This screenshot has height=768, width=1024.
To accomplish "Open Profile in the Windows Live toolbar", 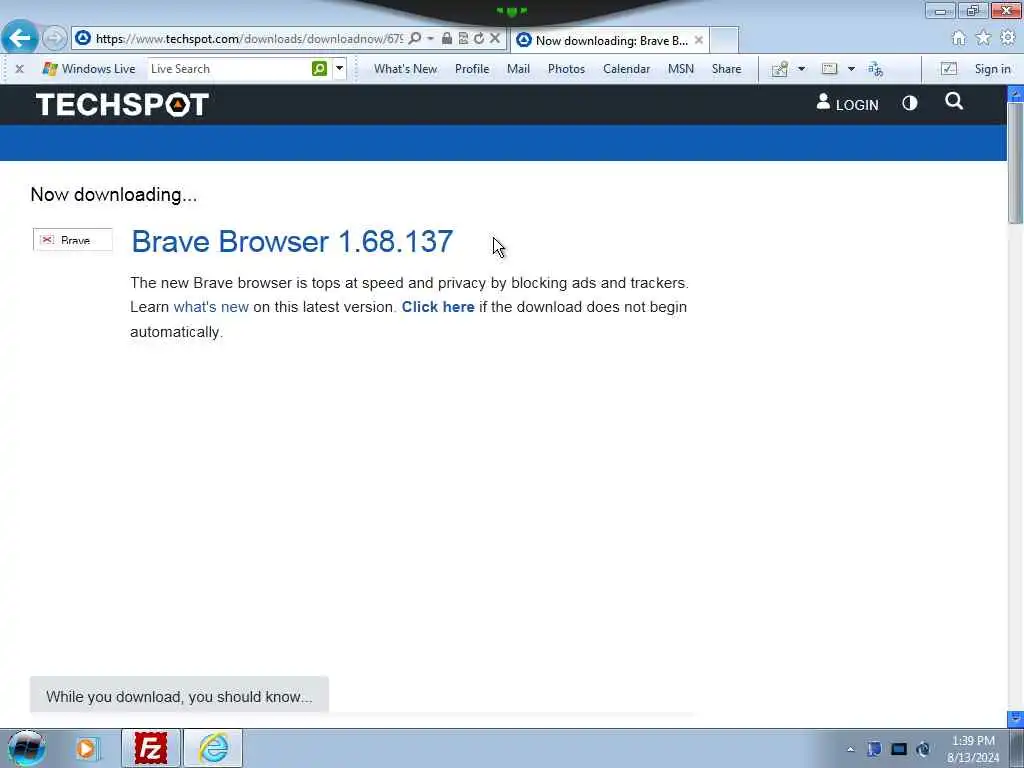I will (472, 69).
